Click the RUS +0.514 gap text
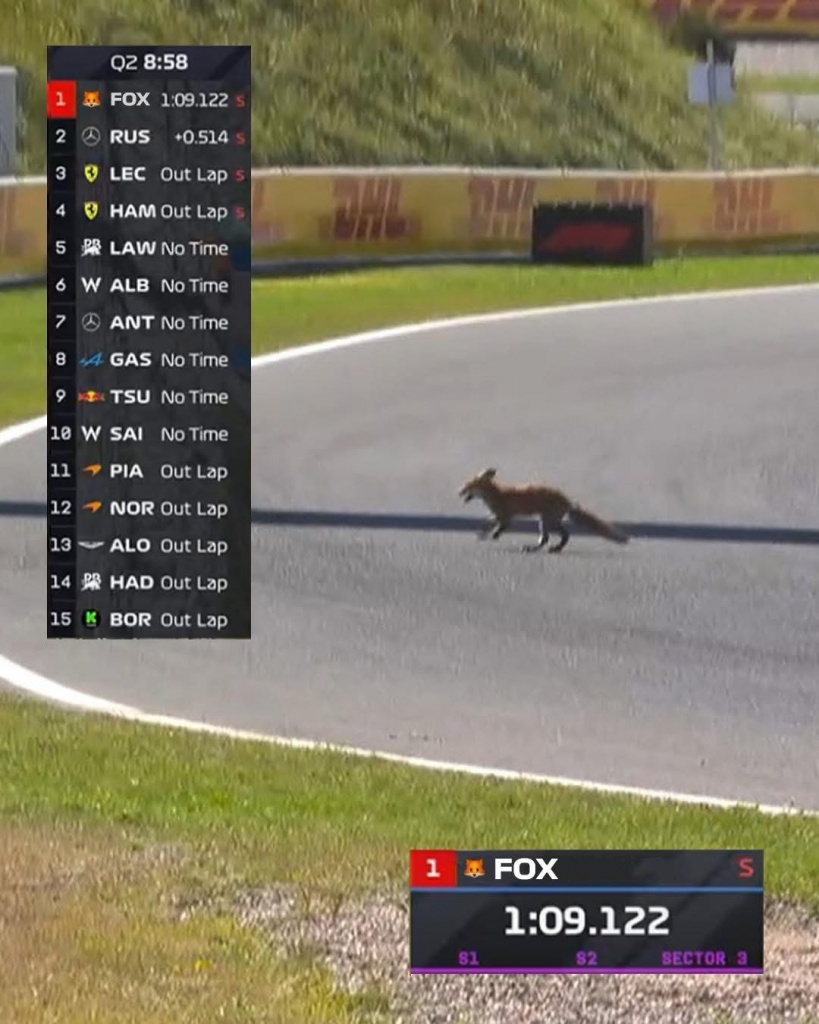 pos(201,137)
